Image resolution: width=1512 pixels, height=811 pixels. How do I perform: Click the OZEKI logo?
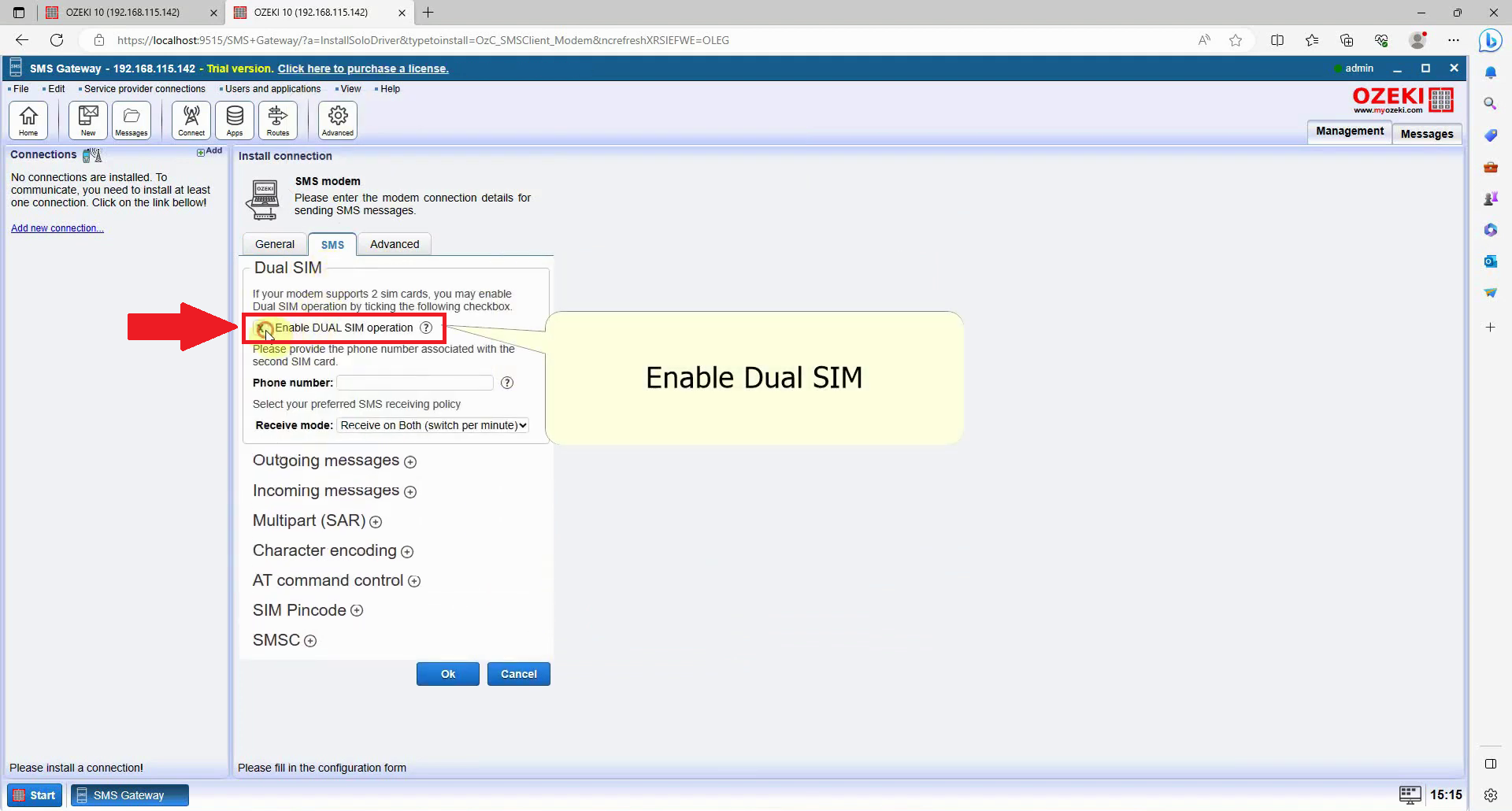click(x=1403, y=99)
